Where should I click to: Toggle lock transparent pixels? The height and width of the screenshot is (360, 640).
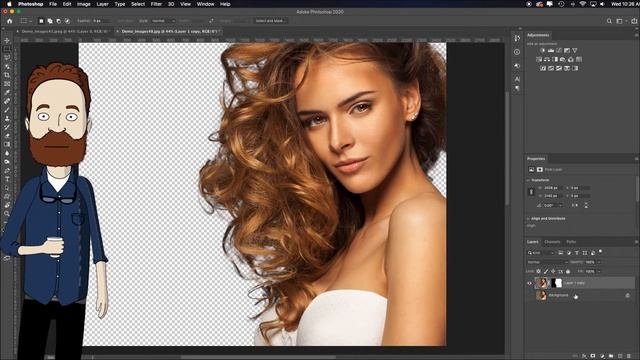(539, 271)
